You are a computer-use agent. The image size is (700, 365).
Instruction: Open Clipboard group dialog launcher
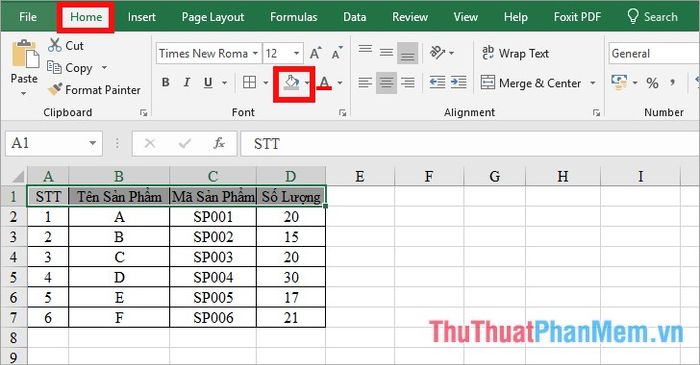pos(144,113)
